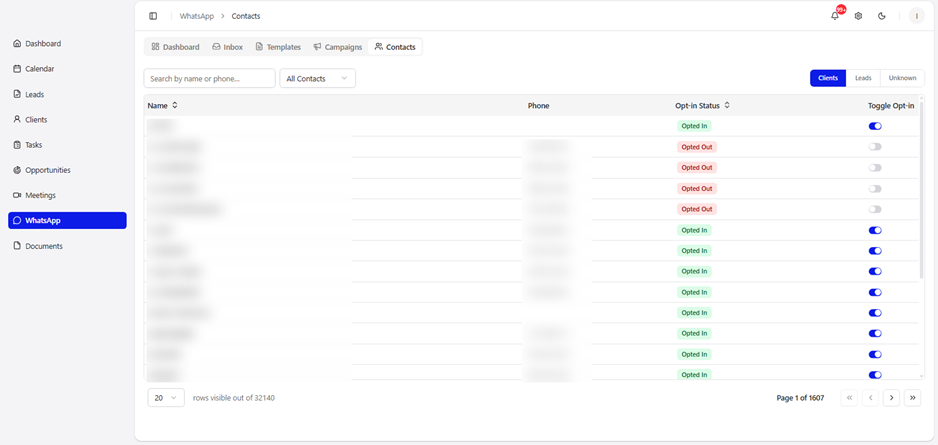Enable toggle for the first Opted Out row

875,147
